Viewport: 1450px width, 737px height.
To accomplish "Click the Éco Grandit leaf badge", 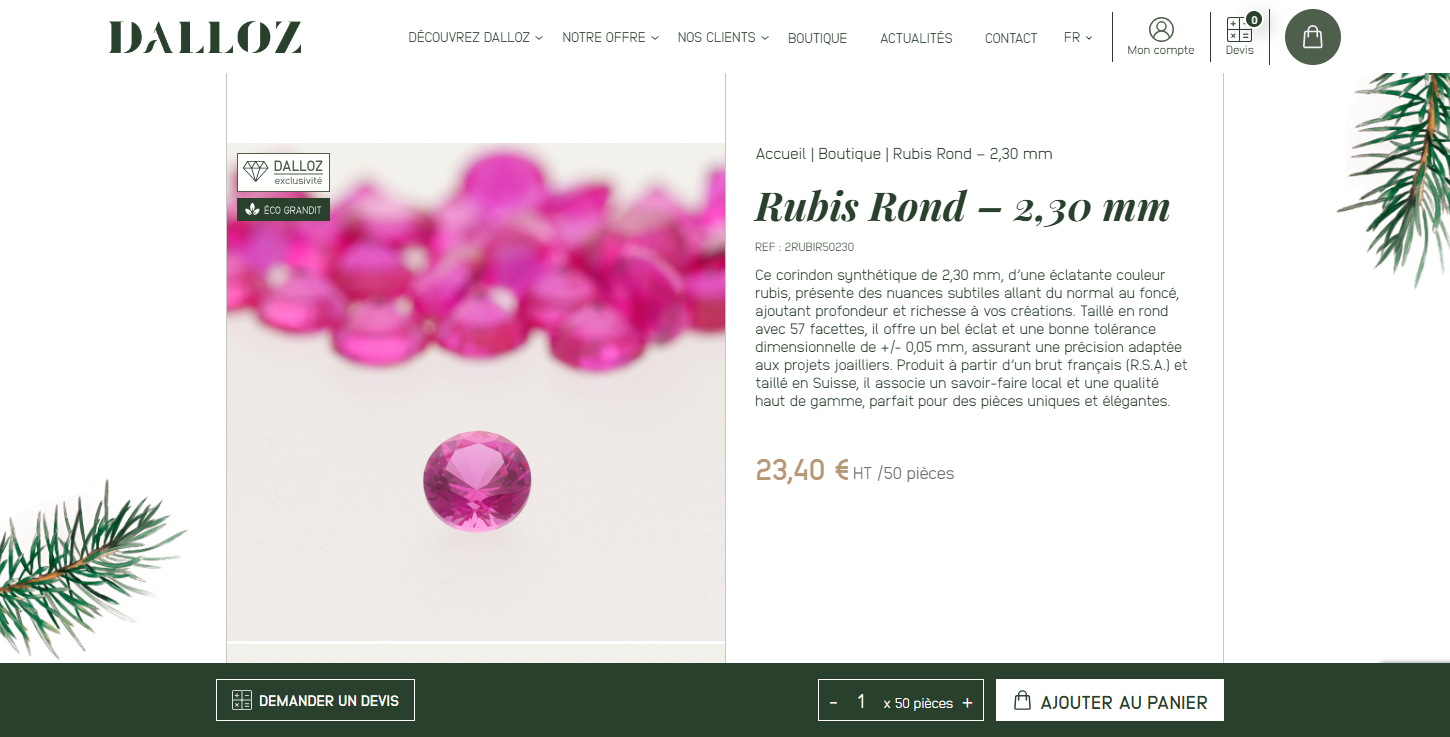I will coord(283,210).
